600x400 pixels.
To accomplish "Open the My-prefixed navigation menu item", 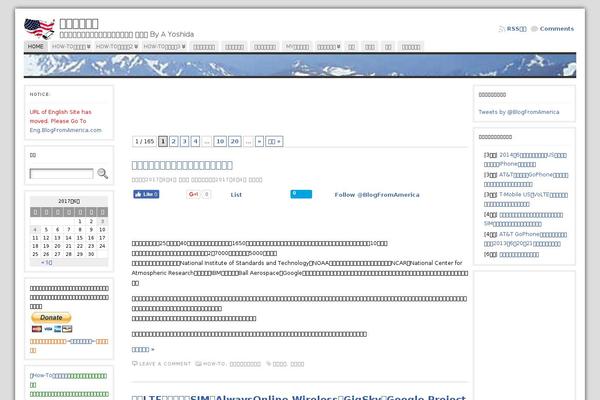I will pos(297,47).
